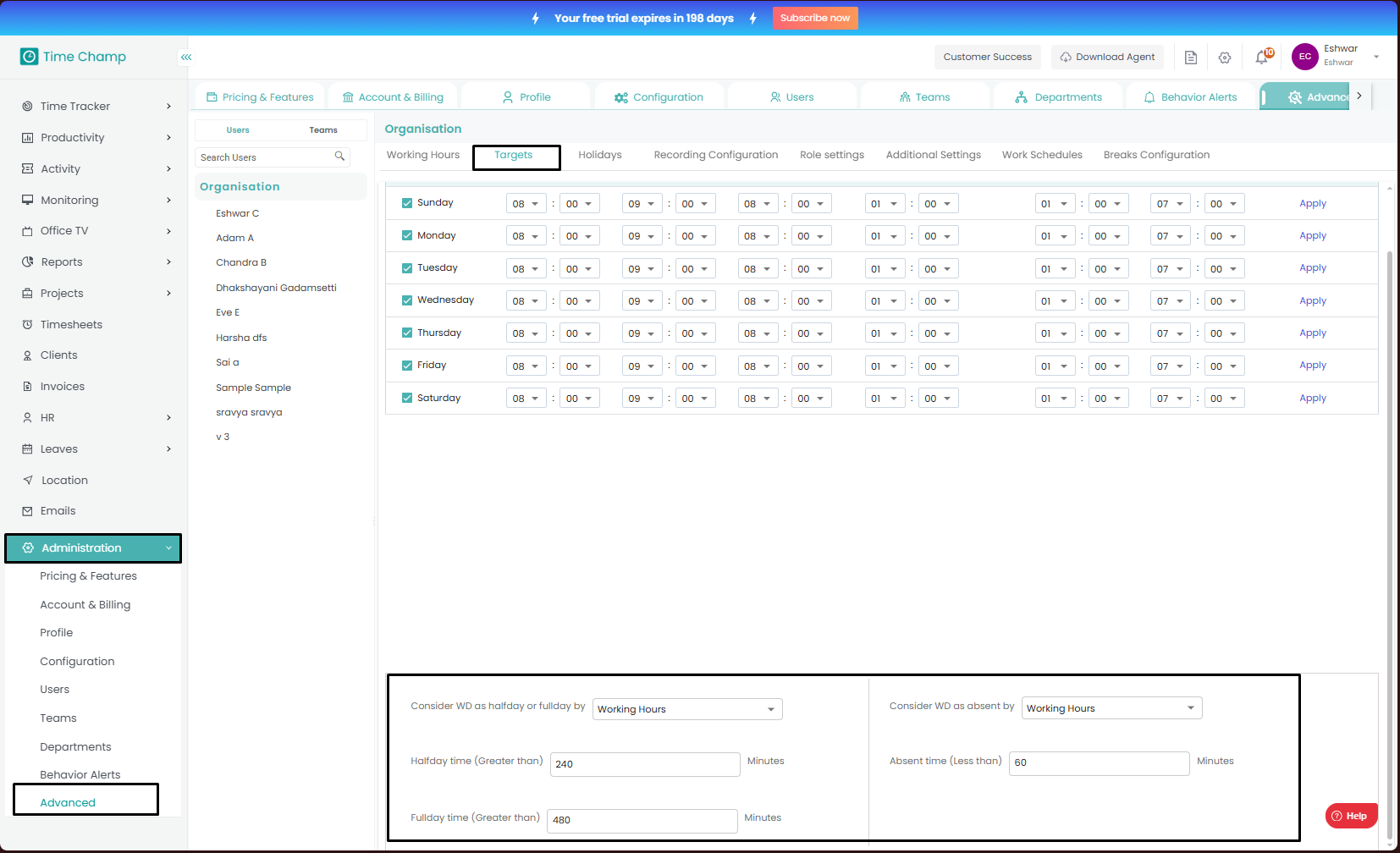Collapse sidebar with double-chevron icon
Viewport: 1400px width, 853px height.
pos(186,57)
